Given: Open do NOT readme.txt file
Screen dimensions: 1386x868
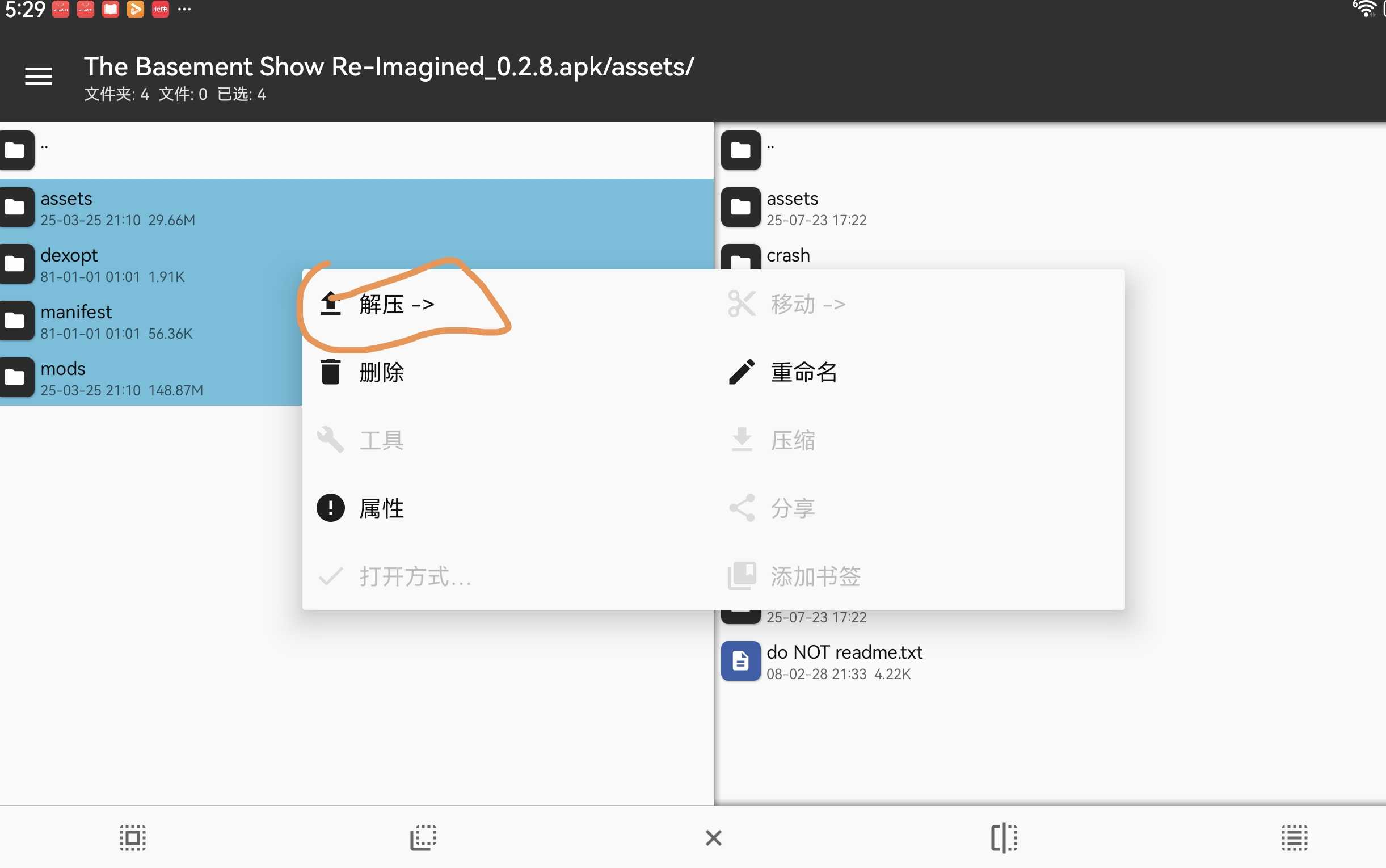Looking at the screenshot, I should tap(1050, 661).
